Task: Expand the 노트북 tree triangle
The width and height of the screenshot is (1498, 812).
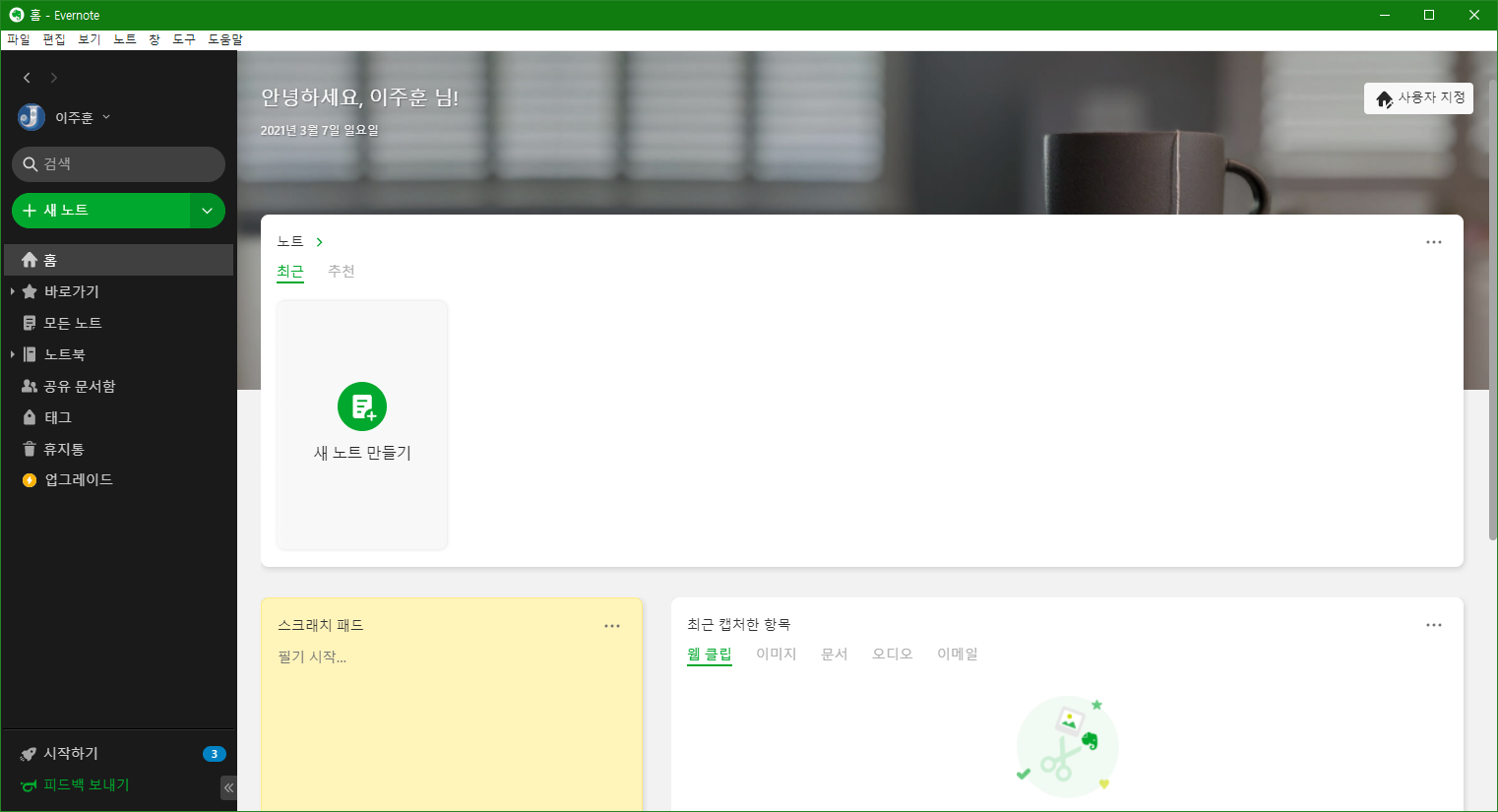Action: click(12, 354)
